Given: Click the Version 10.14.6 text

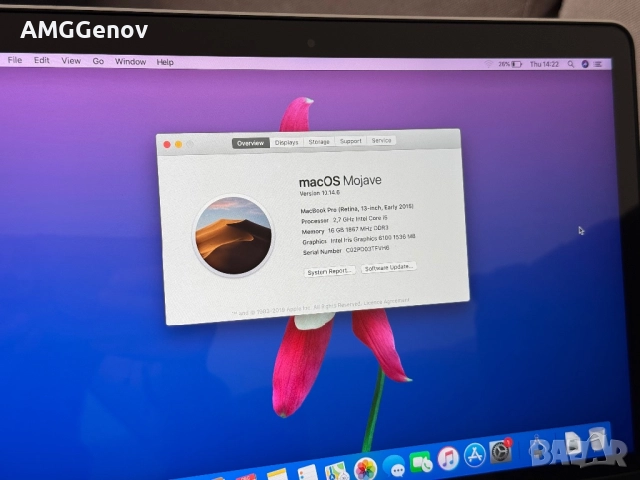Looking at the screenshot, I should 320,193.
